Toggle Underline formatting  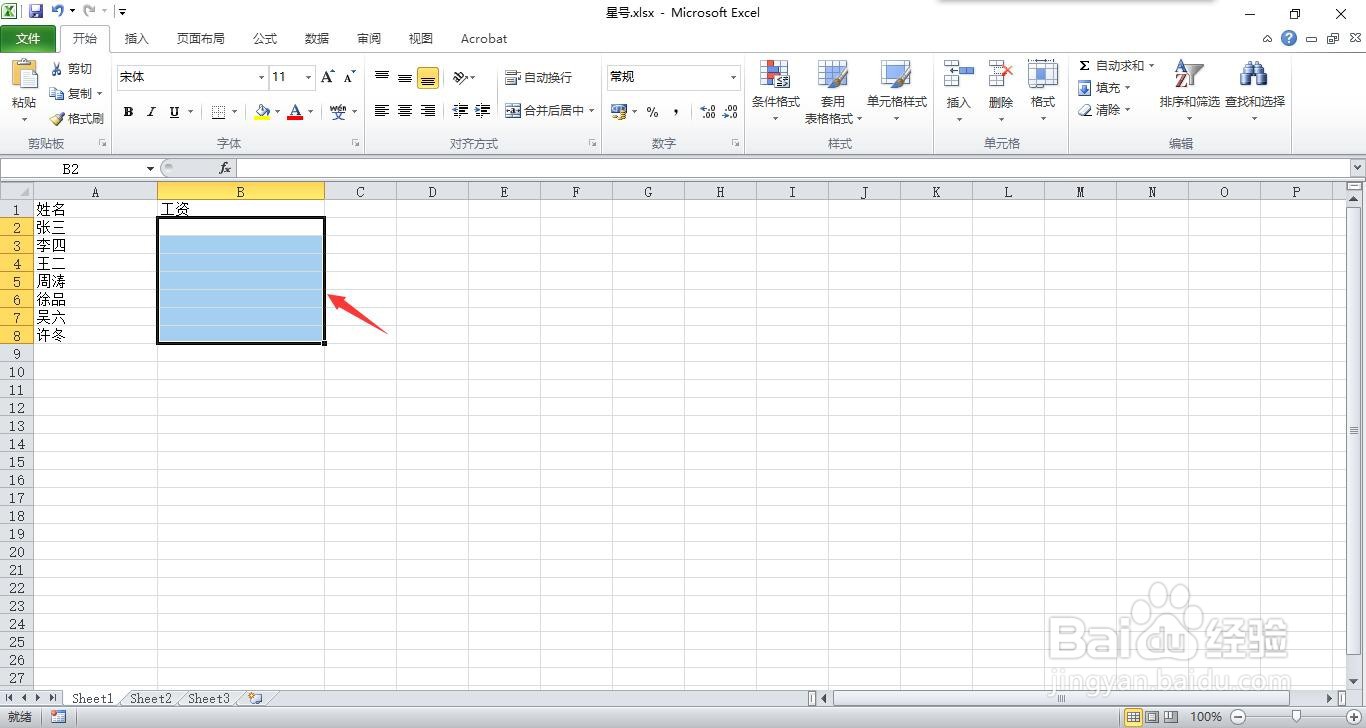(x=174, y=112)
